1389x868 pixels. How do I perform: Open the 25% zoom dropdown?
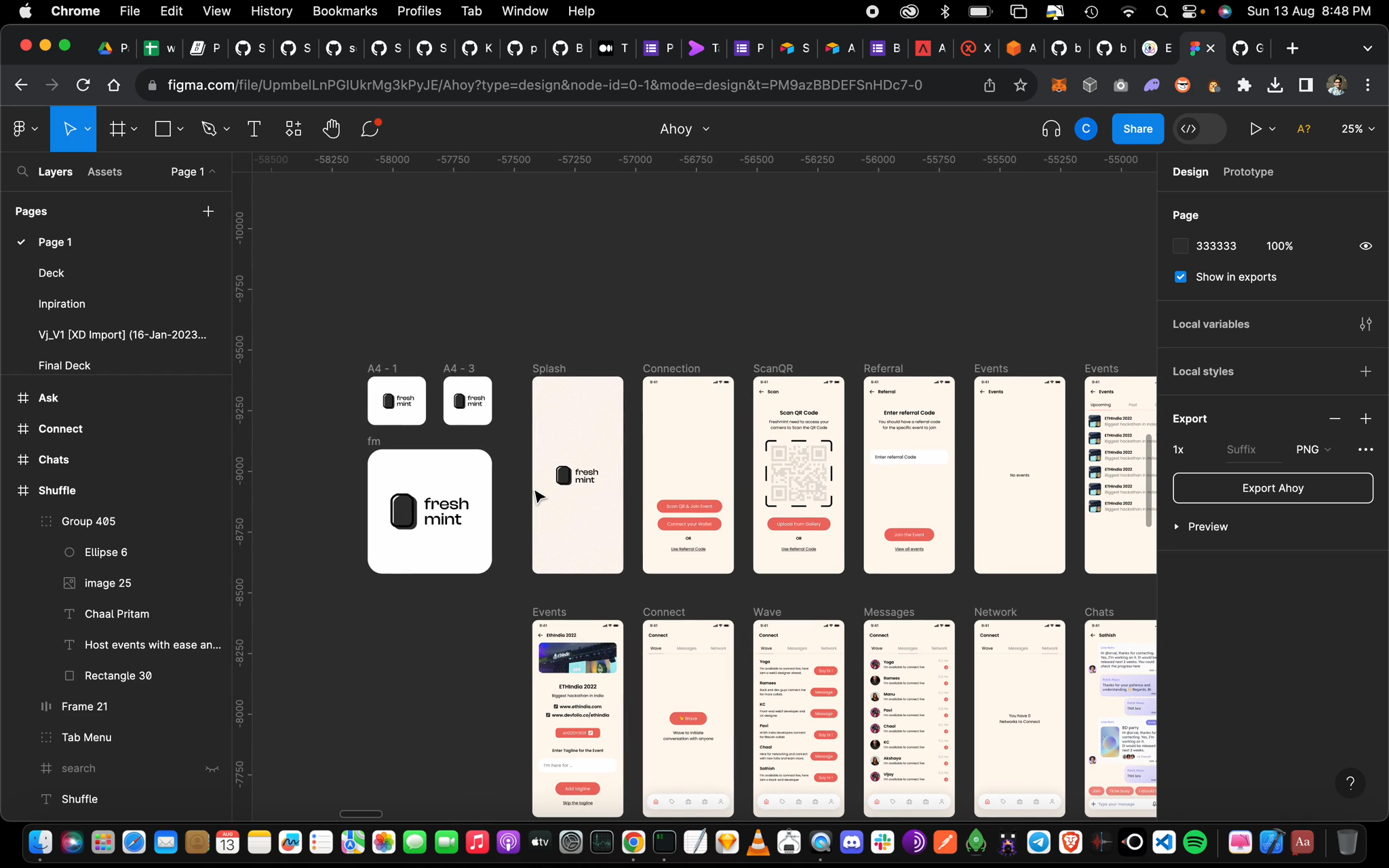tap(1357, 129)
